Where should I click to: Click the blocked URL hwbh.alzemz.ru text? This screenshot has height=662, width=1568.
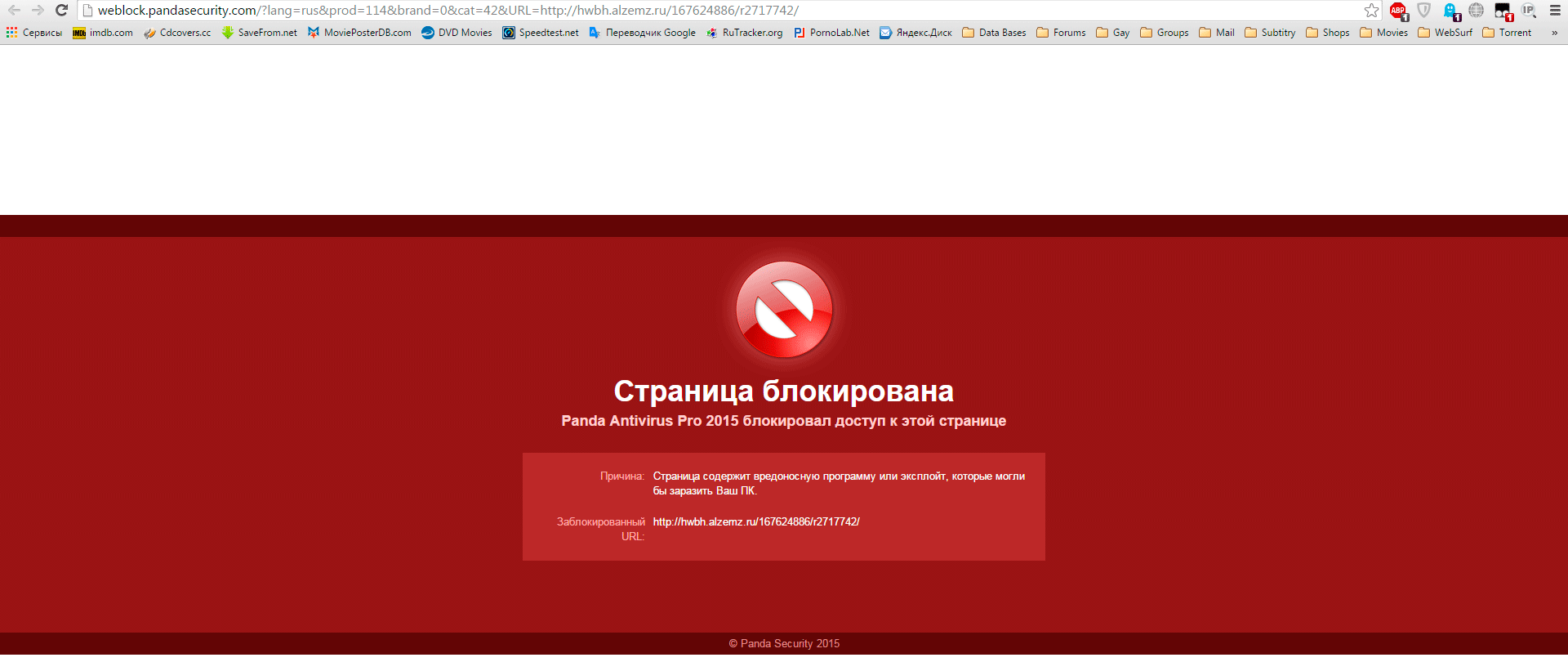756,522
